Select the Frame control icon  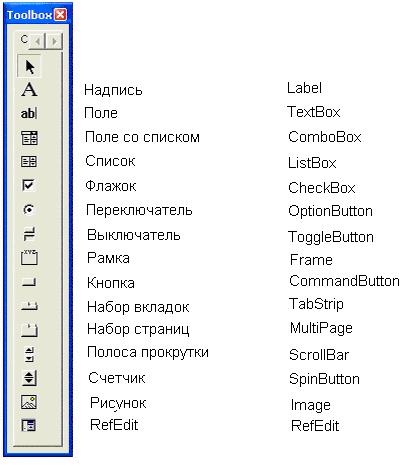29,257
